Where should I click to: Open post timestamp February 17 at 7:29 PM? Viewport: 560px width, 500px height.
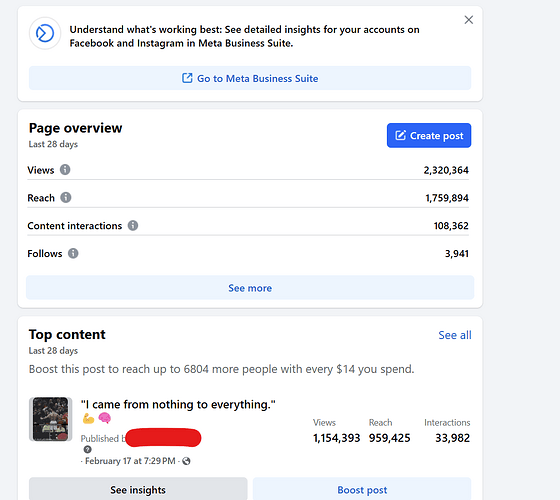point(130,461)
